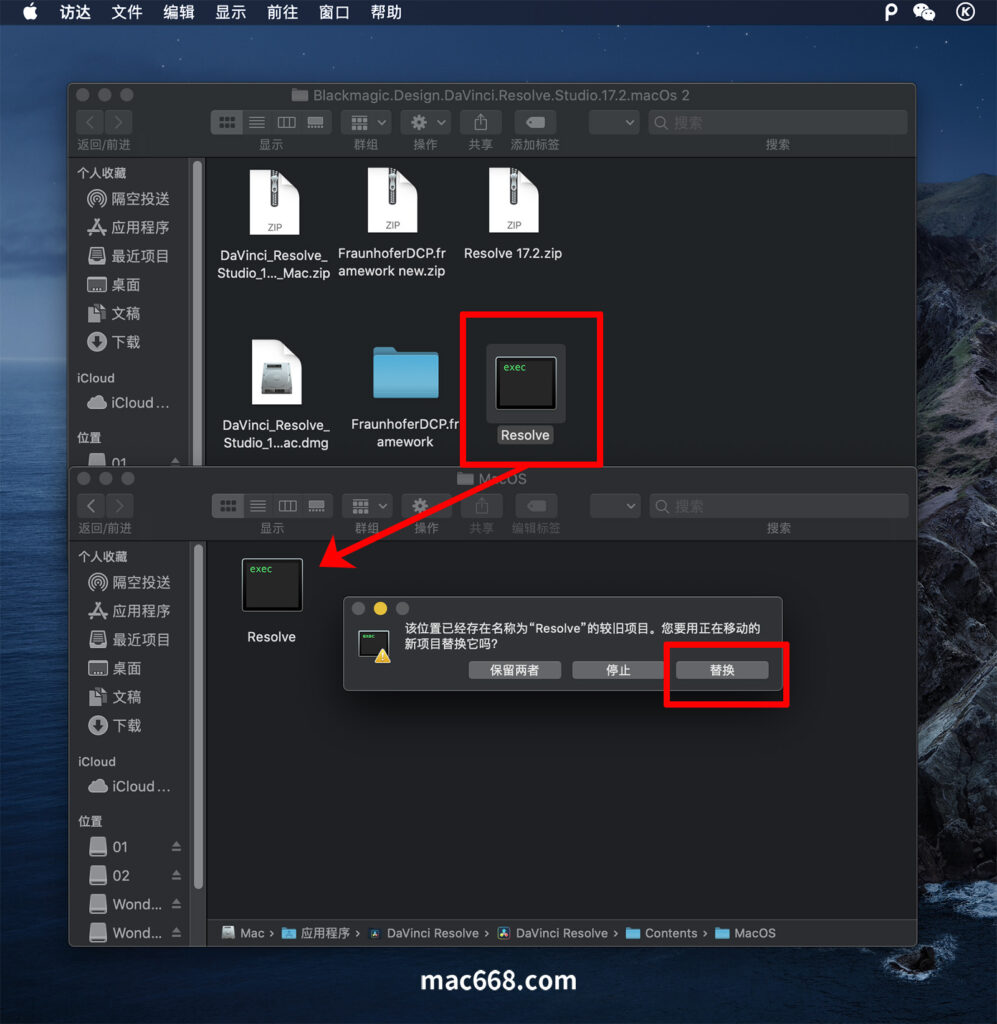997x1024 pixels.
Task: Click 停止 in the replace dialog
Action: (618, 670)
